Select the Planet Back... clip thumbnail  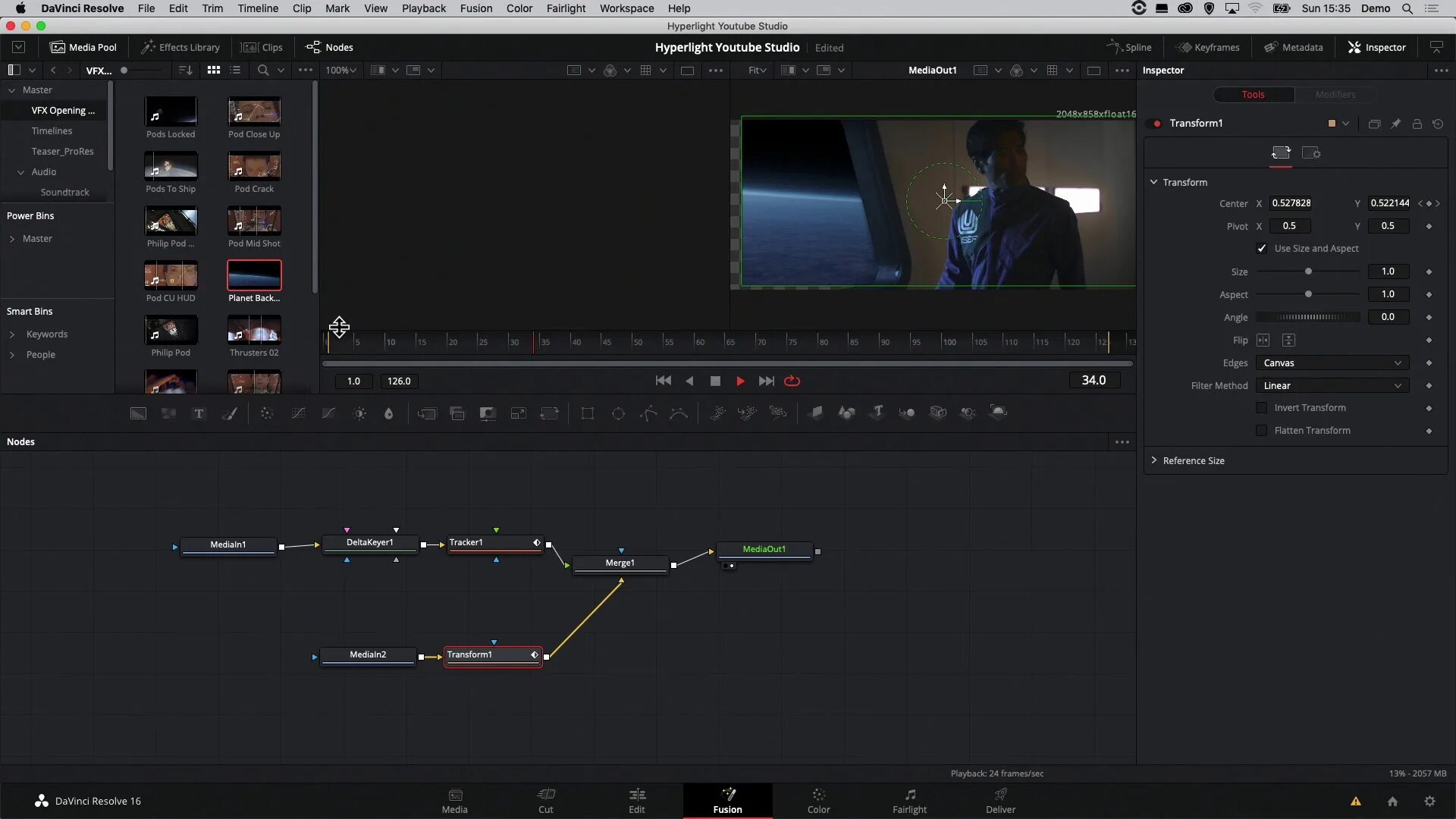pyautogui.click(x=254, y=275)
